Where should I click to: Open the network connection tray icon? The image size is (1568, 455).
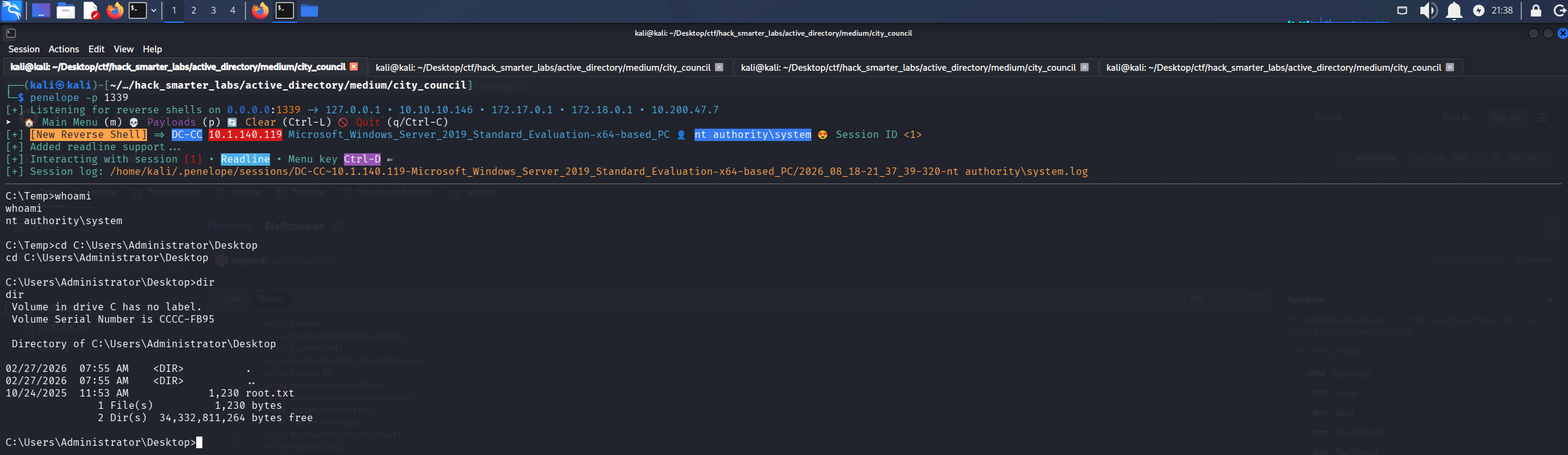pos(1402,10)
